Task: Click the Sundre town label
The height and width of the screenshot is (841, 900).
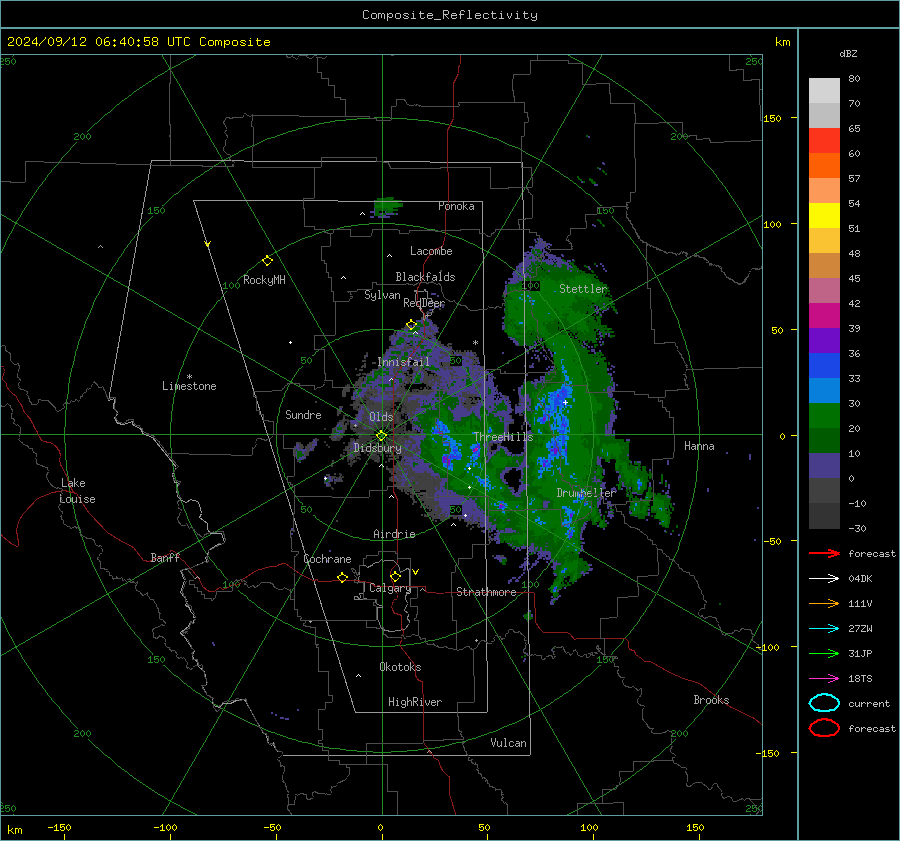Action: [303, 414]
